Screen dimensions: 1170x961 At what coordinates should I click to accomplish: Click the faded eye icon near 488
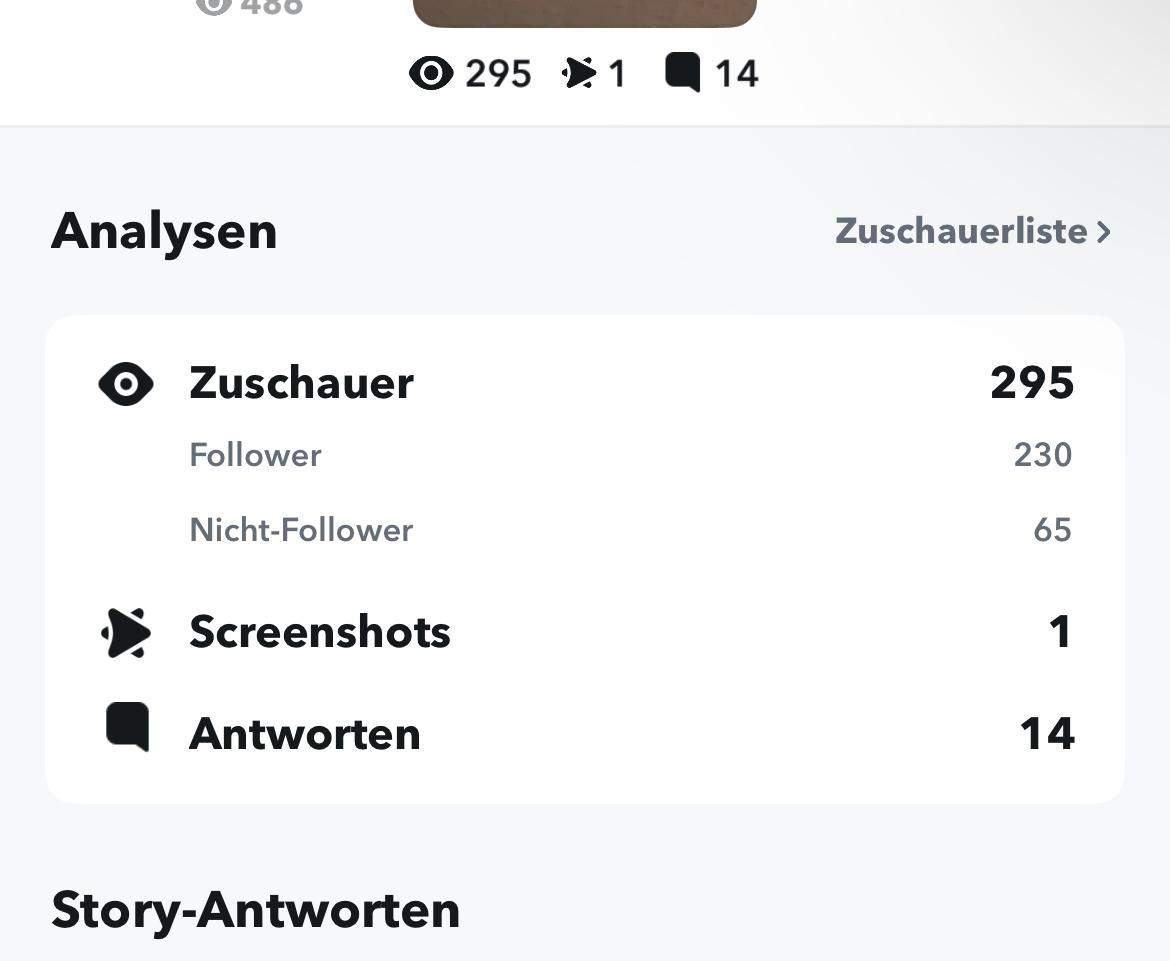click(212, 5)
